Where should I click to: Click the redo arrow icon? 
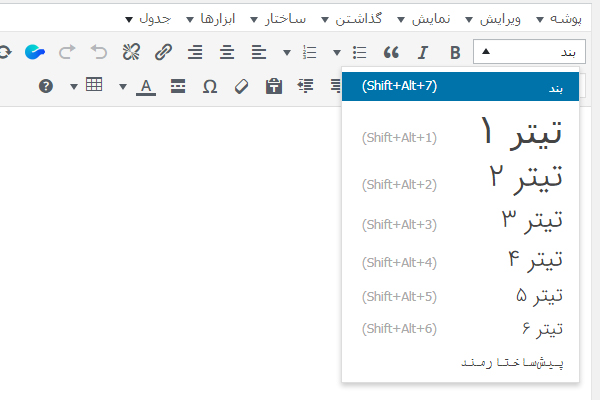pyautogui.click(x=67, y=52)
